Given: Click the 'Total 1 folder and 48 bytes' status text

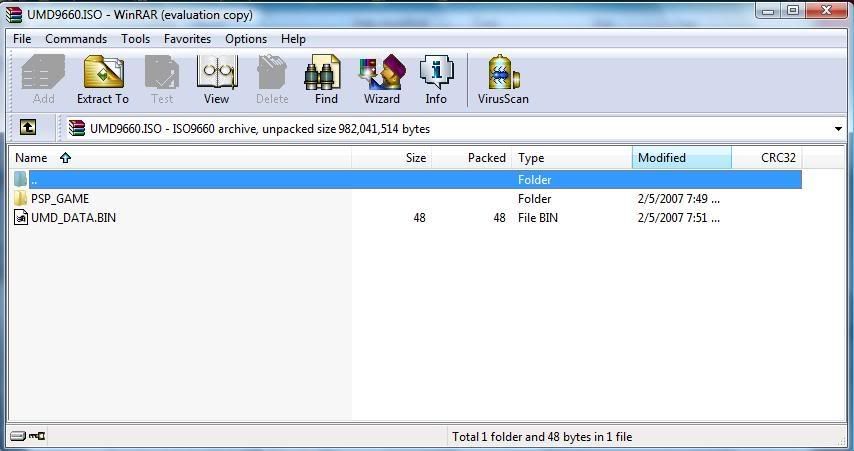Looking at the screenshot, I should coord(542,436).
